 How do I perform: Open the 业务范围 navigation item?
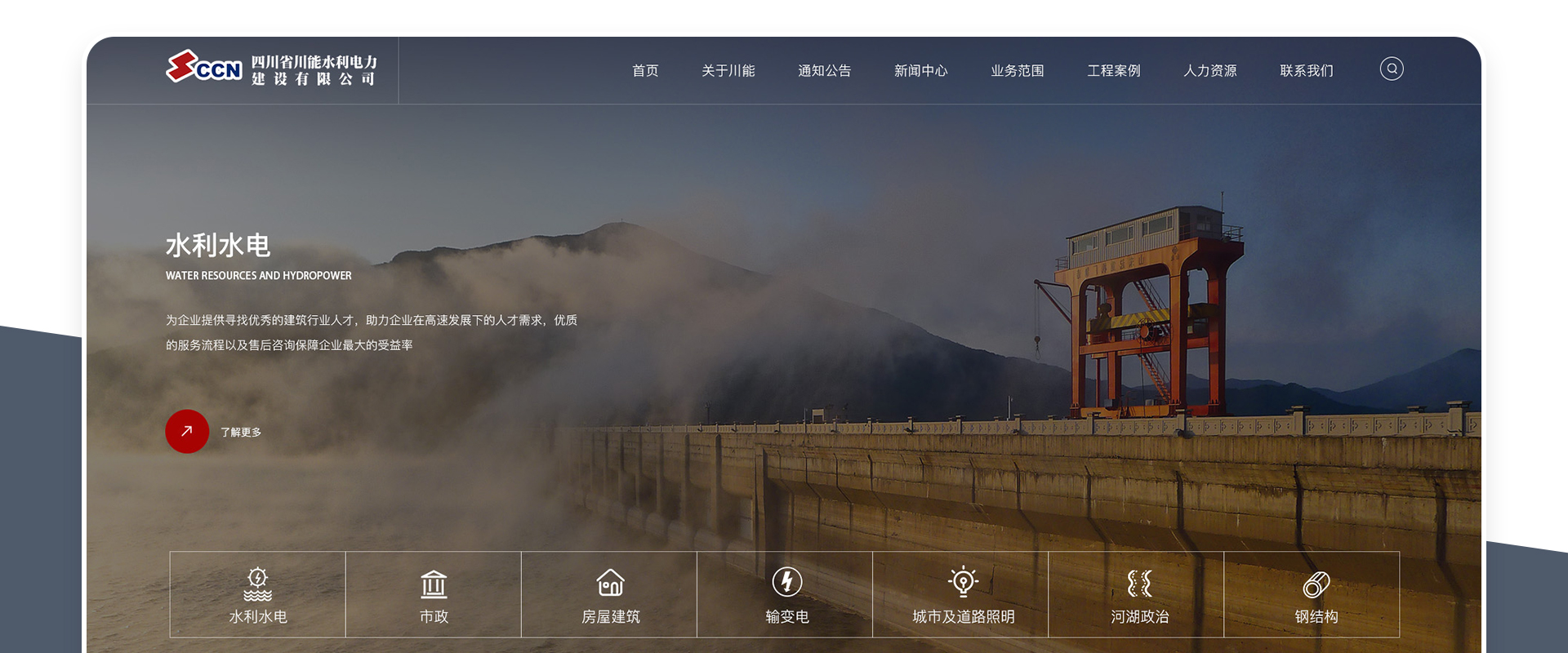pyautogui.click(x=1017, y=71)
